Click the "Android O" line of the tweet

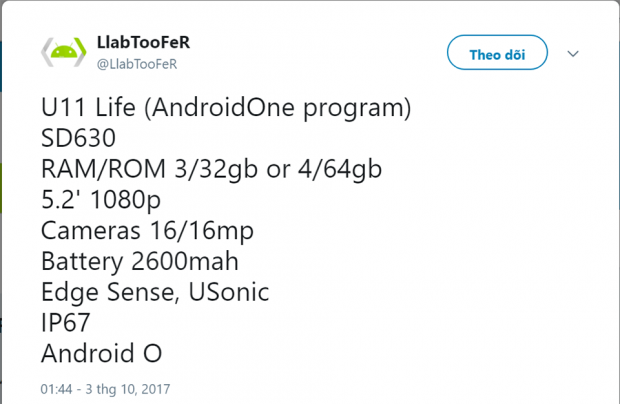(101, 354)
